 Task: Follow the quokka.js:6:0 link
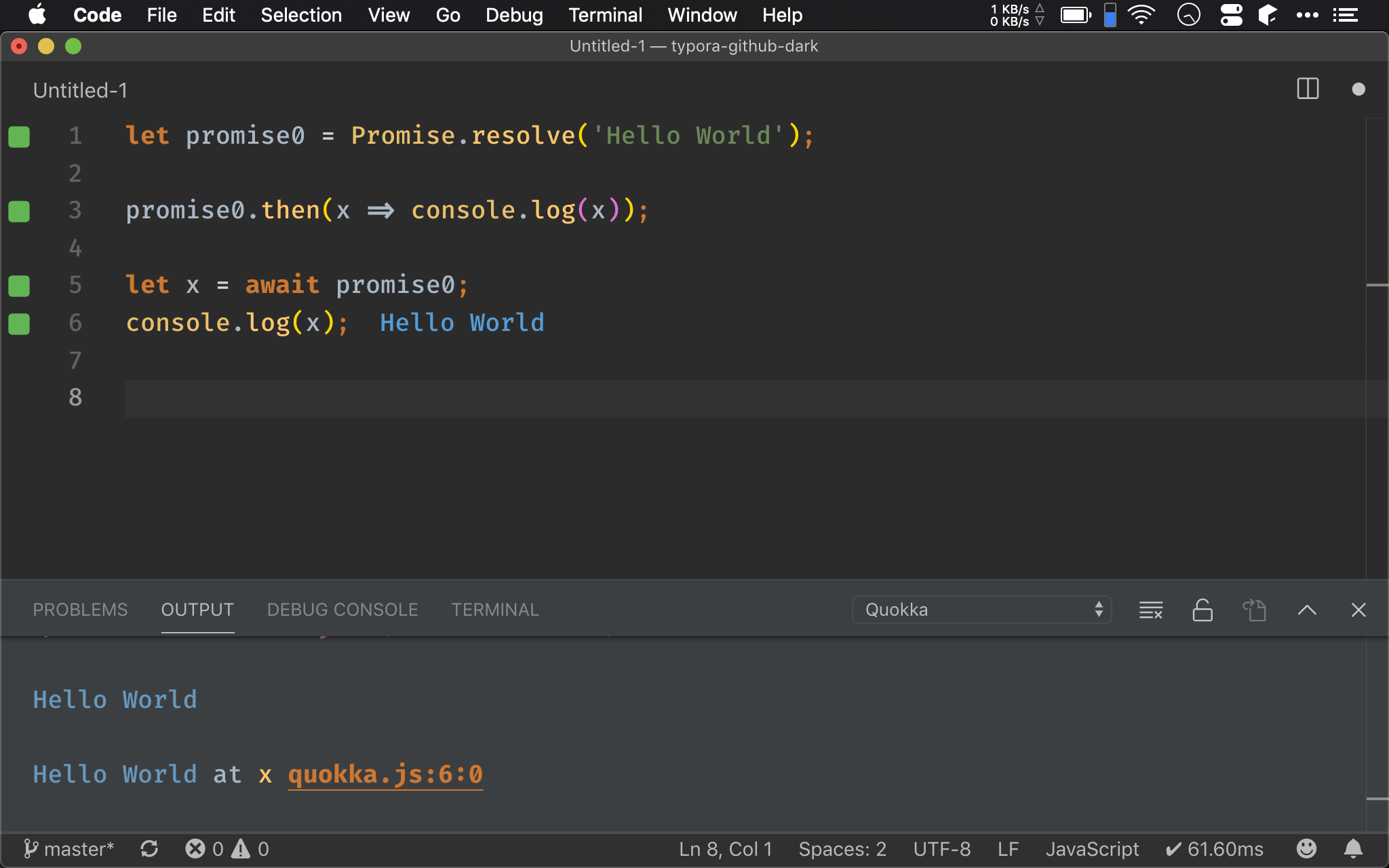coord(385,774)
